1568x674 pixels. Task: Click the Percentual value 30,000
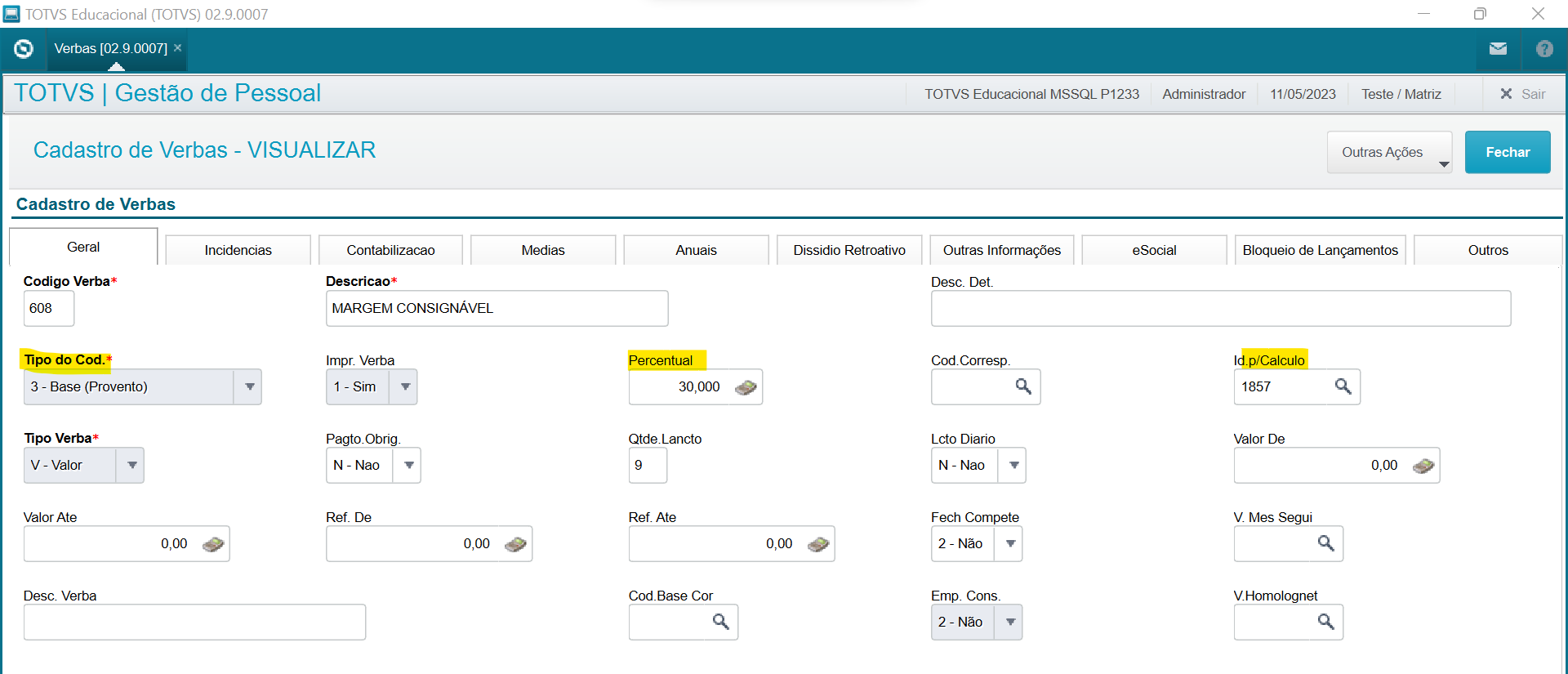pyautogui.click(x=699, y=387)
